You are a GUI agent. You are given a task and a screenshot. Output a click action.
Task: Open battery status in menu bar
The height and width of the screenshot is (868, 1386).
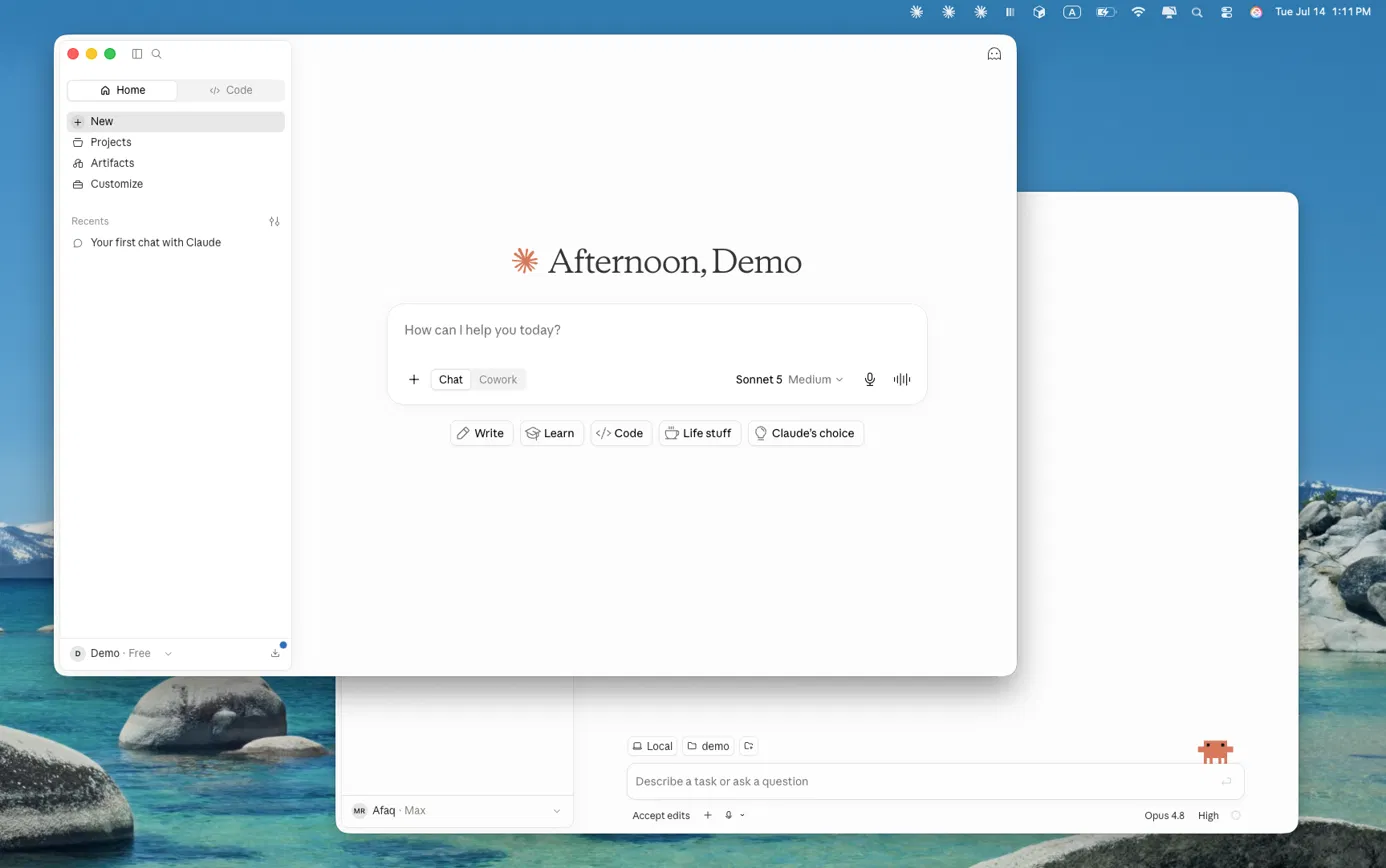tap(1105, 12)
